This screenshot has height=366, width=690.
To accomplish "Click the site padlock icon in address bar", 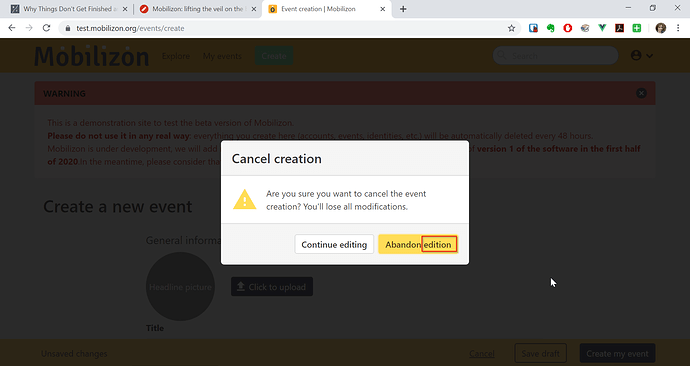I will click(67, 28).
